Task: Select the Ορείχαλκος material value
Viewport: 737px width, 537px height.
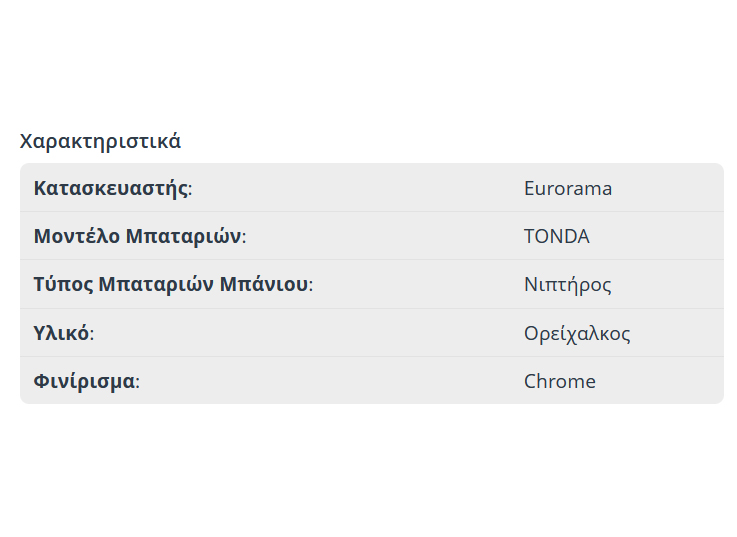Action: 577,333
